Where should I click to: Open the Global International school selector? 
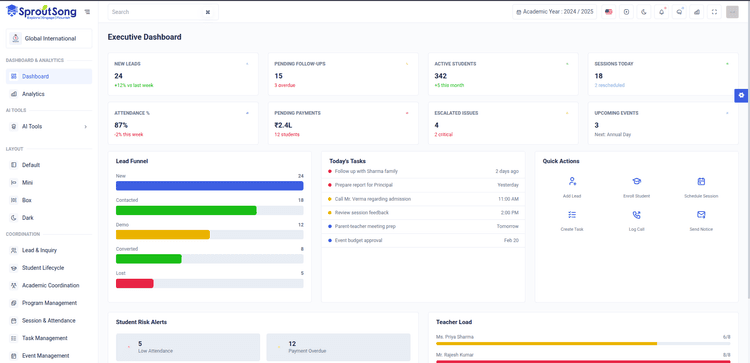click(x=49, y=38)
